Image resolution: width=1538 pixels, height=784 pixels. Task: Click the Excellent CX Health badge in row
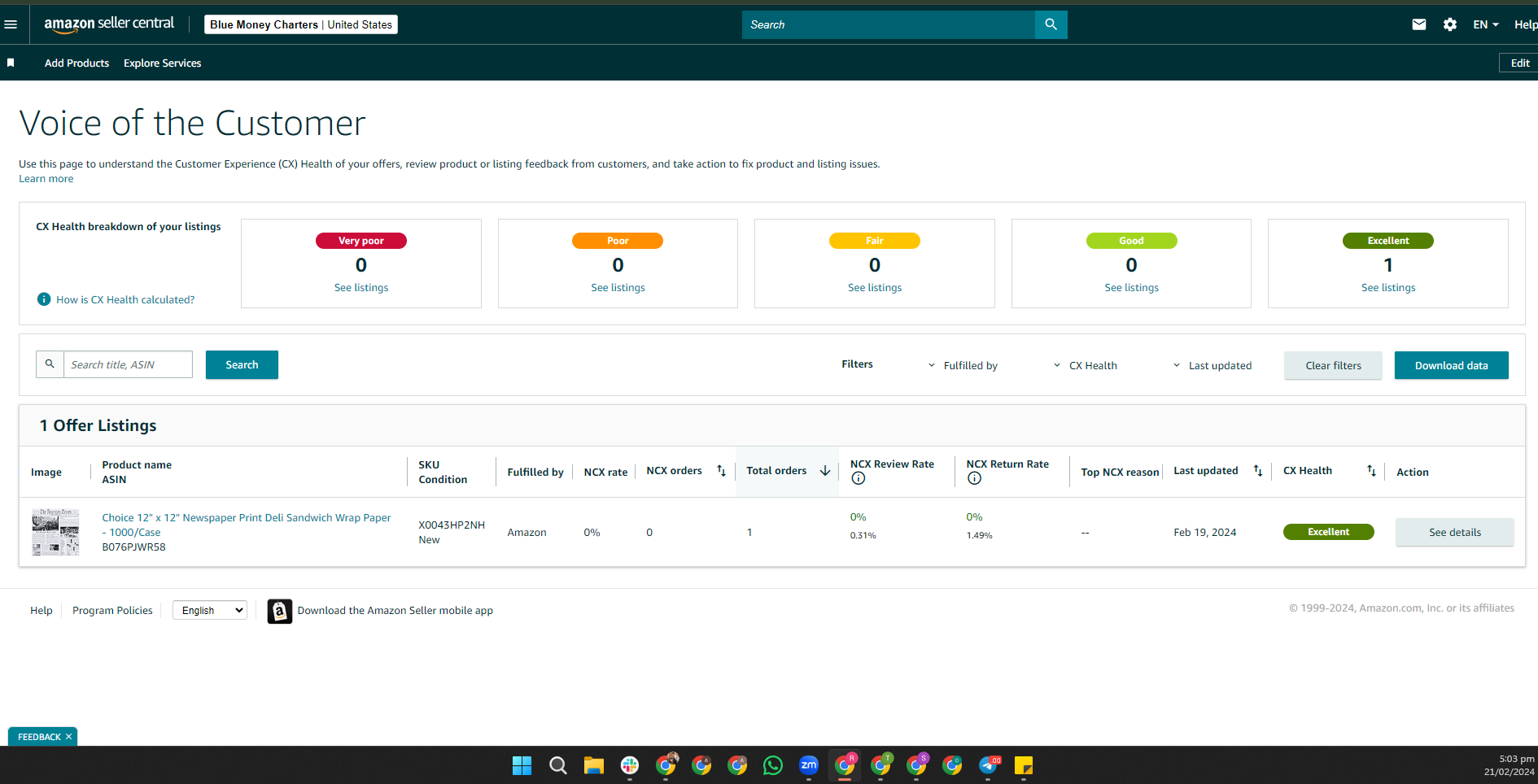[x=1328, y=532]
